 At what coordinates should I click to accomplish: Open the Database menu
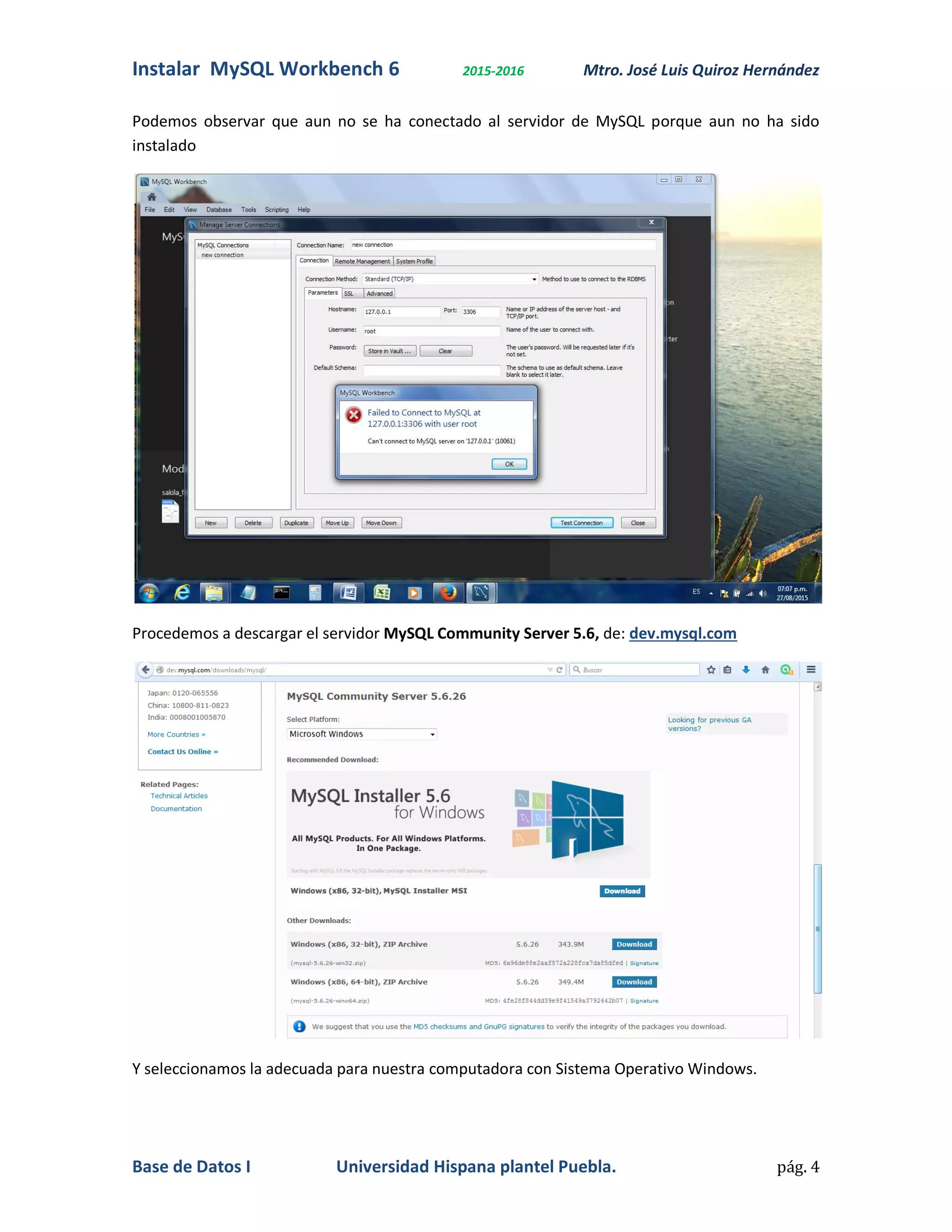tap(219, 210)
